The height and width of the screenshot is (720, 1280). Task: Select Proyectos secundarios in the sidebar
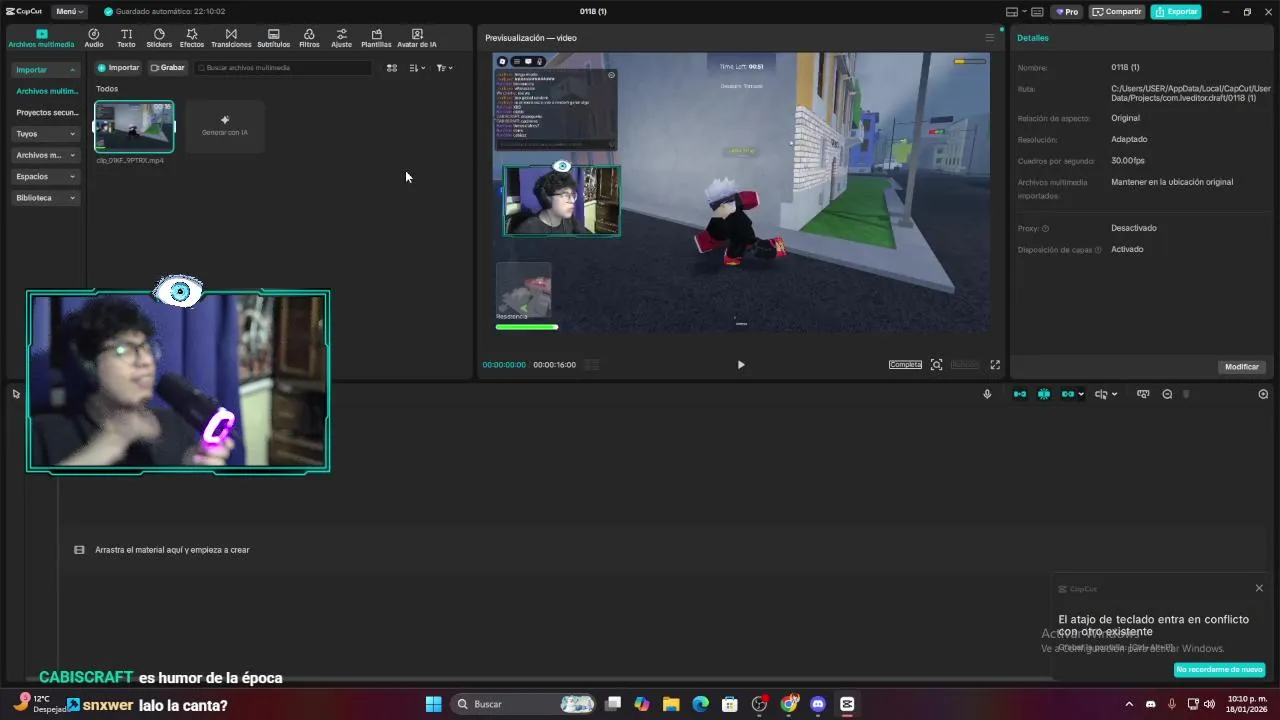click(x=47, y=112)
